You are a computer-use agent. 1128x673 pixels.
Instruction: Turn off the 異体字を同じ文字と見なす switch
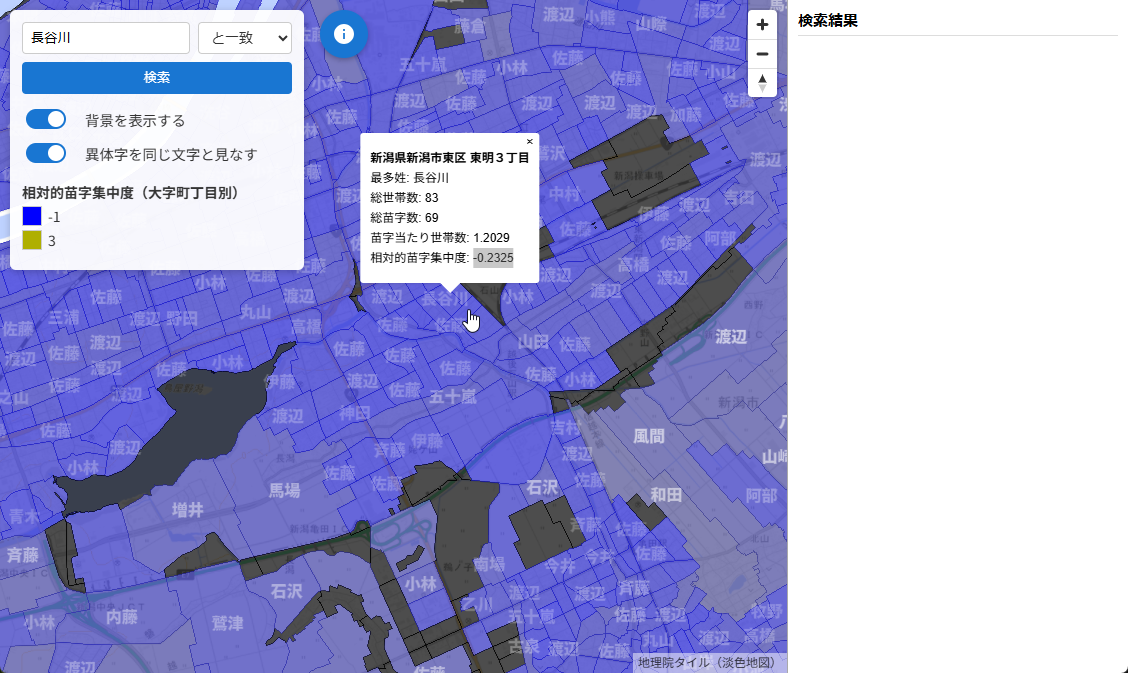(45, 154)
